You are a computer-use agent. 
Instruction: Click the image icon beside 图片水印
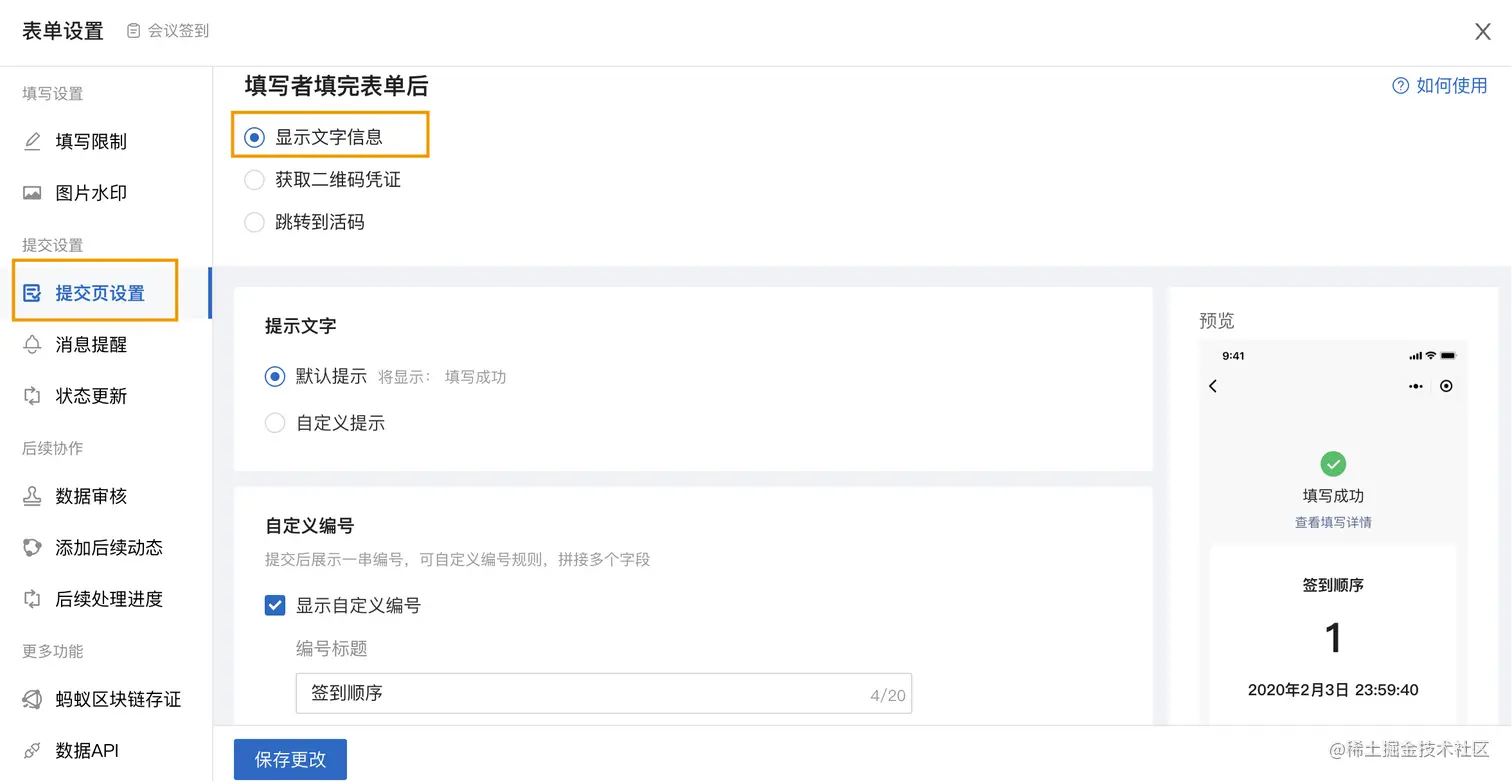click(33, 193)
